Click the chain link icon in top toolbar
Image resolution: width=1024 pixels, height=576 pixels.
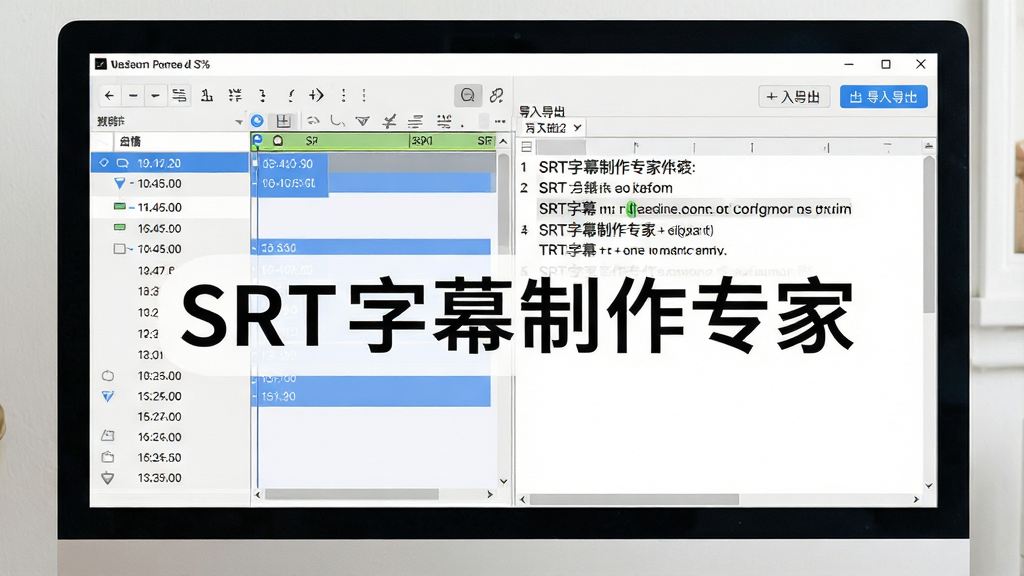[496, 95]
